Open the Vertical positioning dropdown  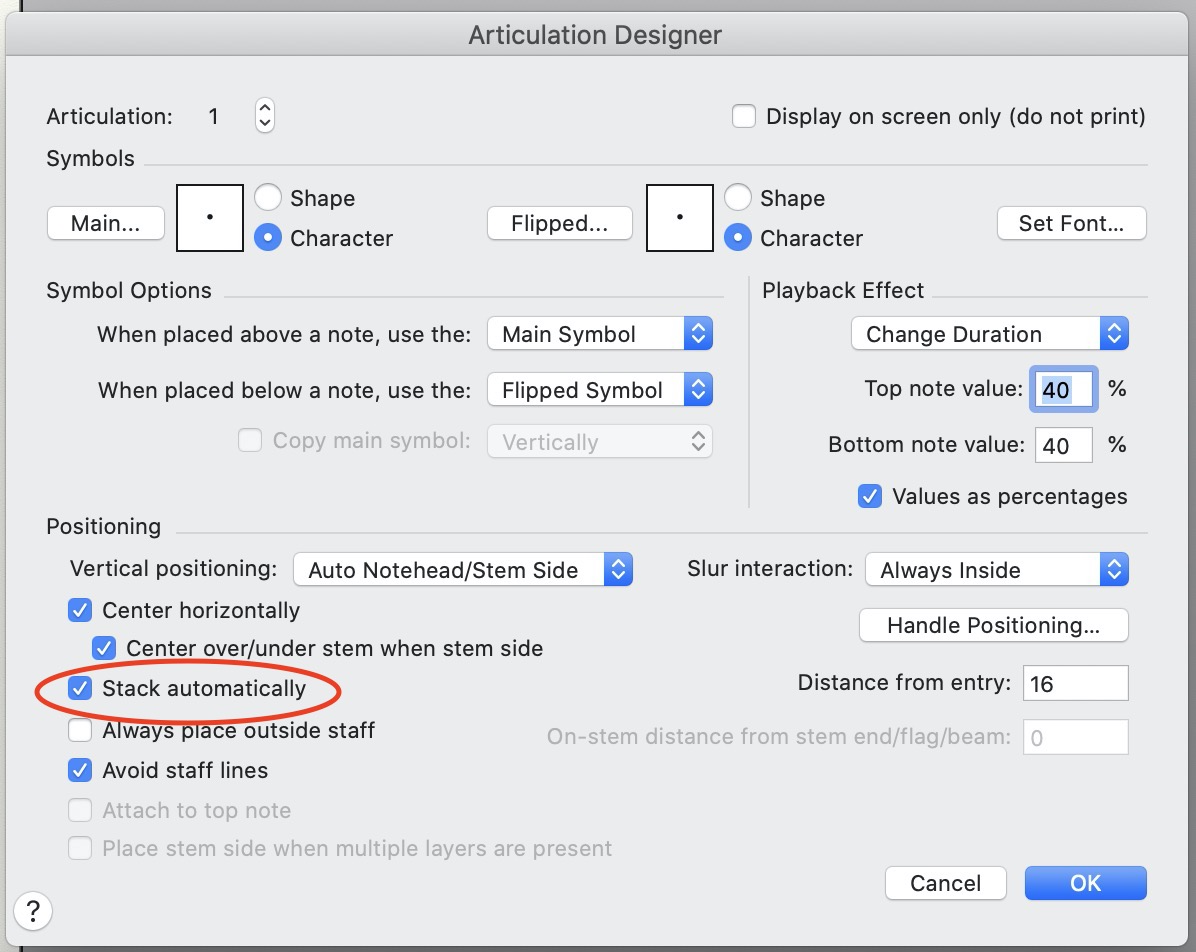pos(463,570)
